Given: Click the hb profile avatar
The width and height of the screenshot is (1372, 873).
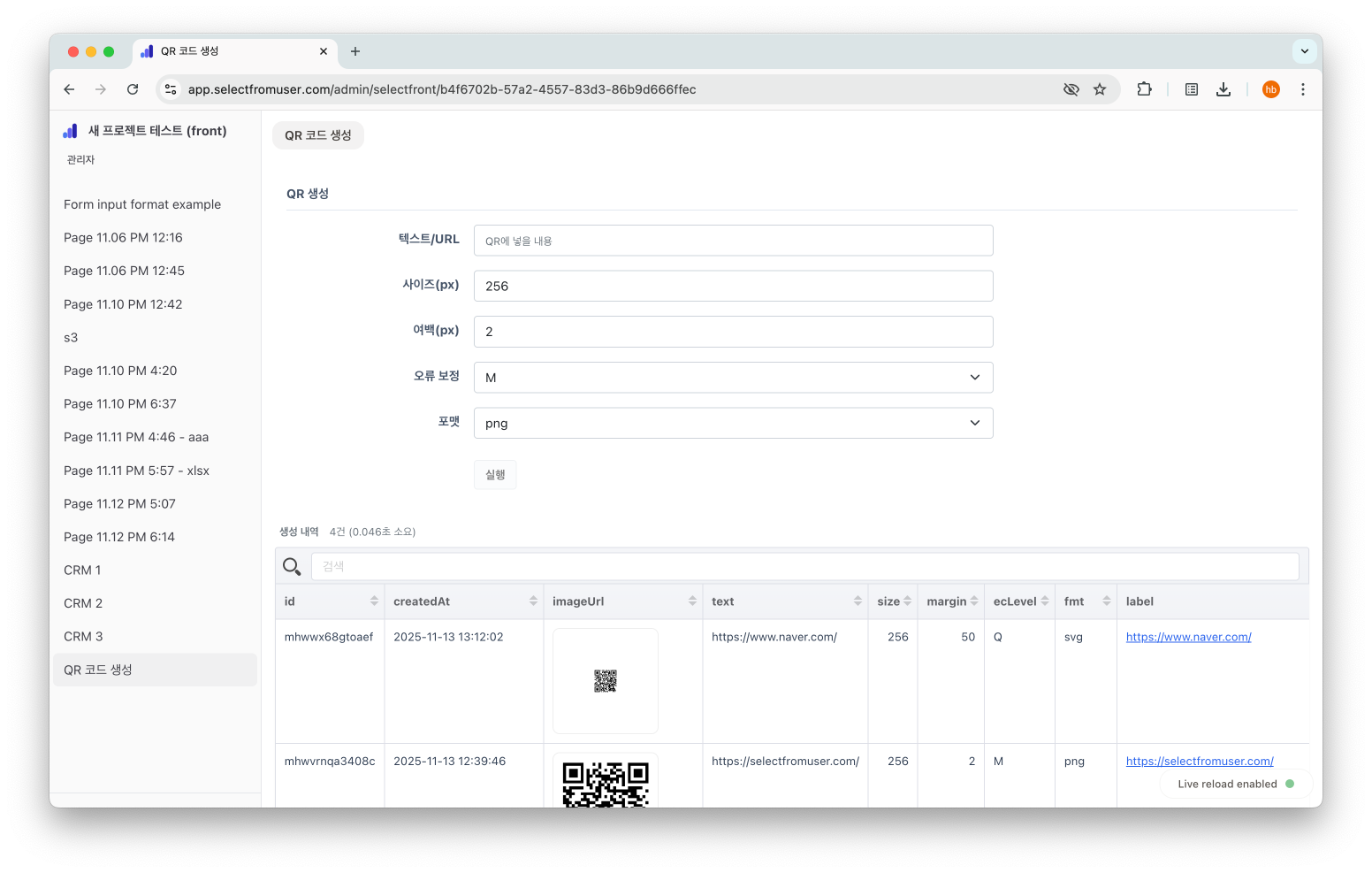Looking at the screenshot, I should [1270, 89].
